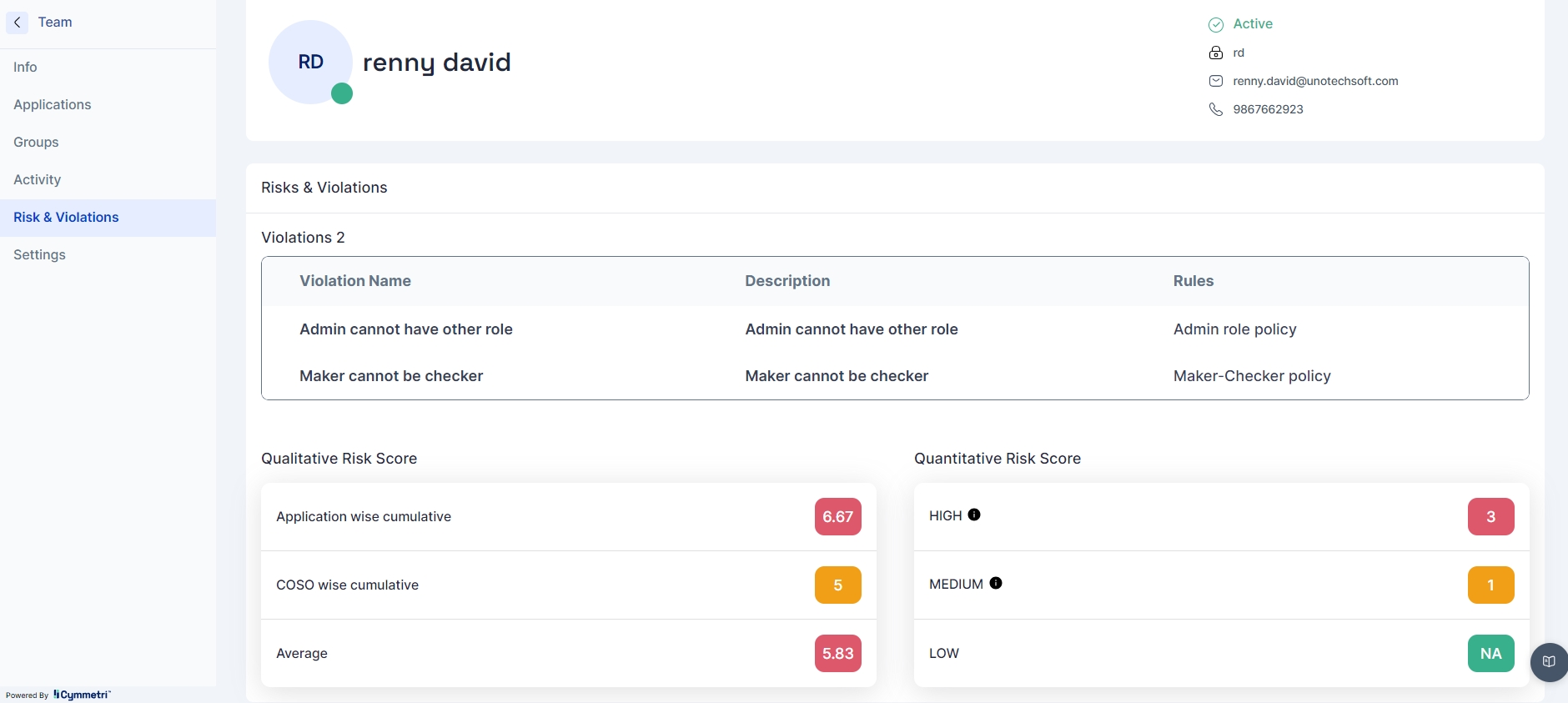
Task: Click the RD avatar circle
Action: 310,63
